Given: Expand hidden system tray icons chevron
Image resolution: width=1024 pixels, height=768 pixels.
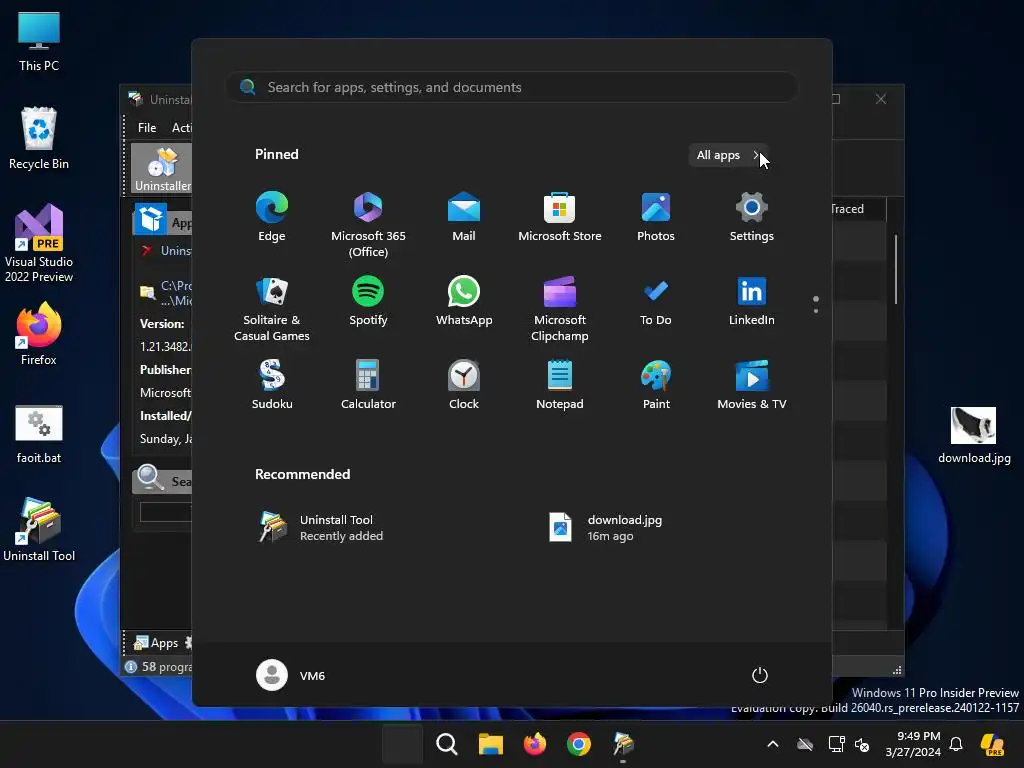Looking at the screenshot, I should (773, 744).
